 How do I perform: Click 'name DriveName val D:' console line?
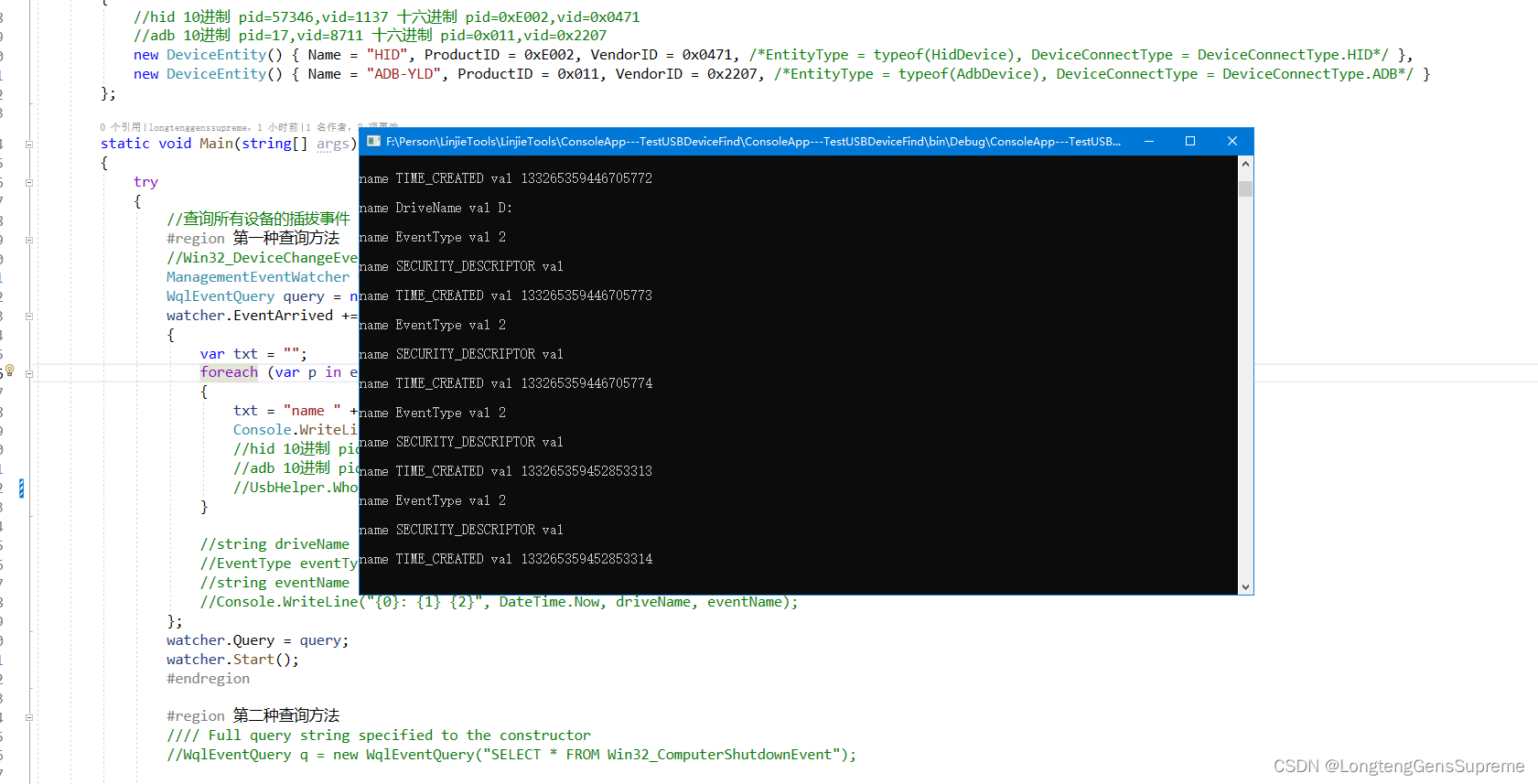436,208
